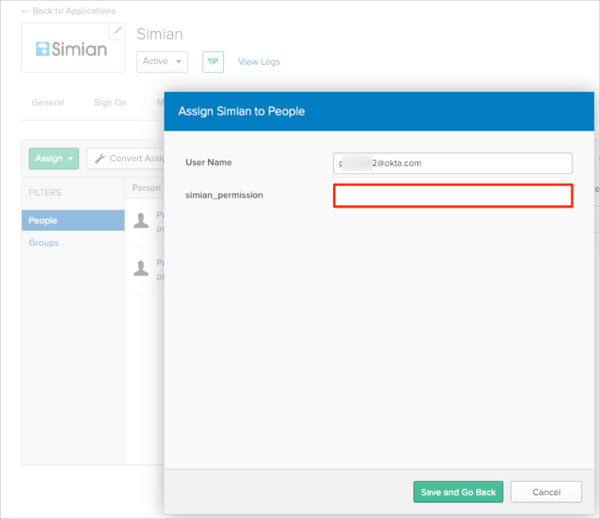Select the Groups filter

pyautogui.click(x=43, y=243)
